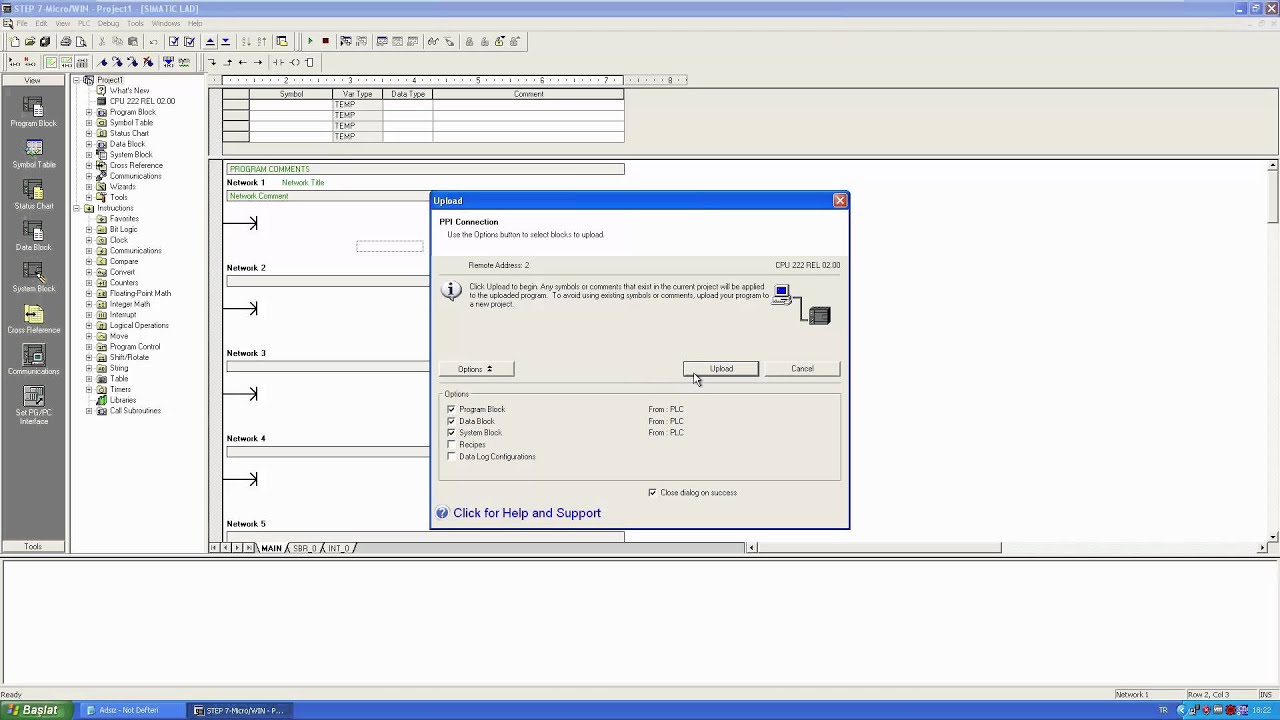
Task: Click the Başlat start button
Action: [x=35, y=710]
